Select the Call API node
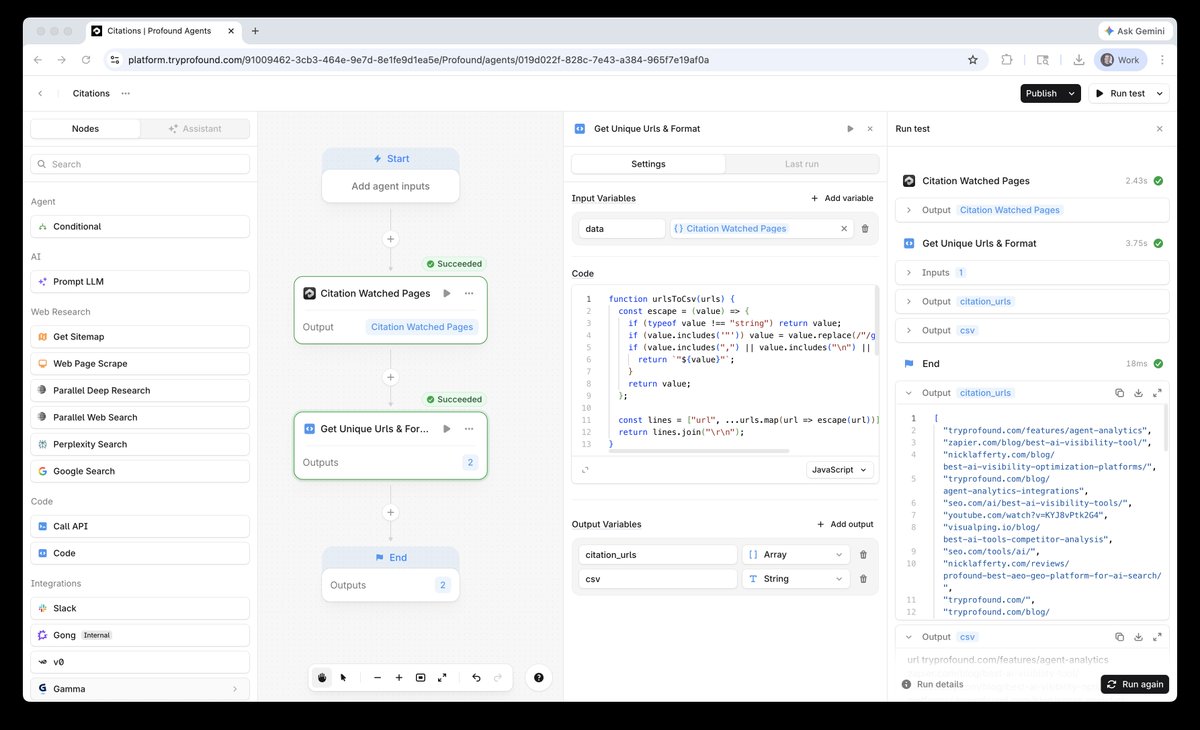The image size is (1200, 730). 140,527
